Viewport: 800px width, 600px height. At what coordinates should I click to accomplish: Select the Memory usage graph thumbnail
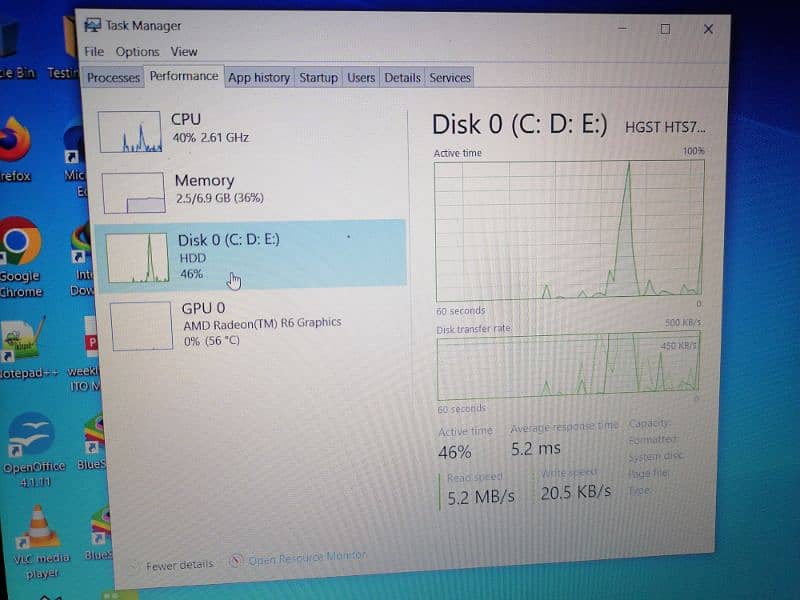[133, 192]
